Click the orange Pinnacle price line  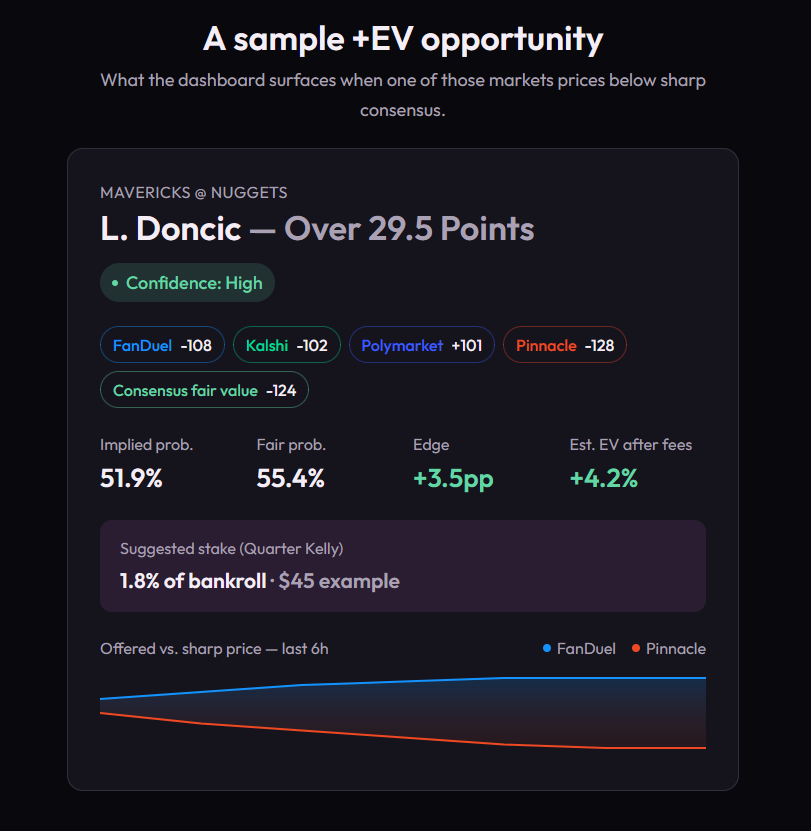pos(403,732)
